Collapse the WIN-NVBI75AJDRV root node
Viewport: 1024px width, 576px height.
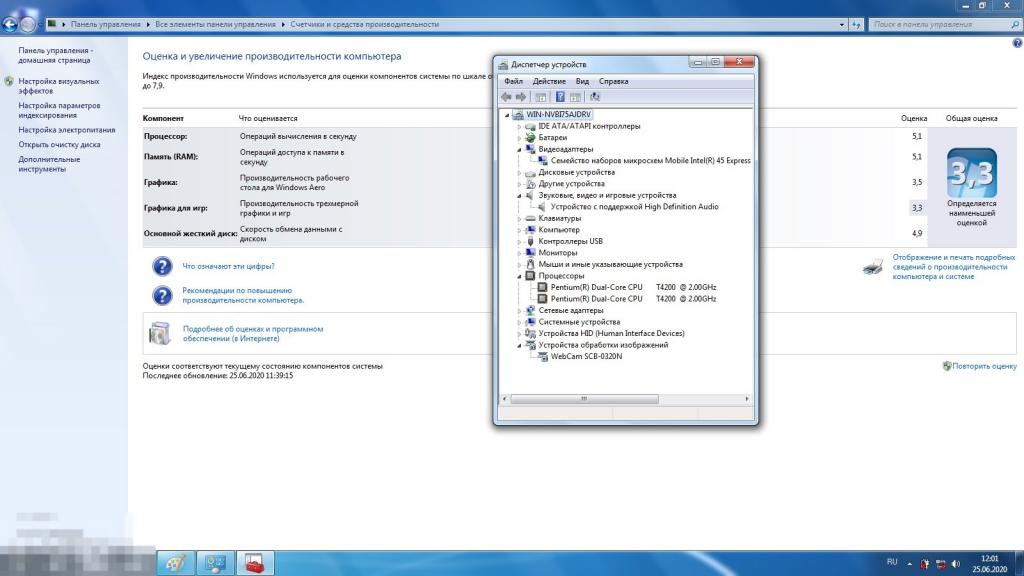pos(507,115)
